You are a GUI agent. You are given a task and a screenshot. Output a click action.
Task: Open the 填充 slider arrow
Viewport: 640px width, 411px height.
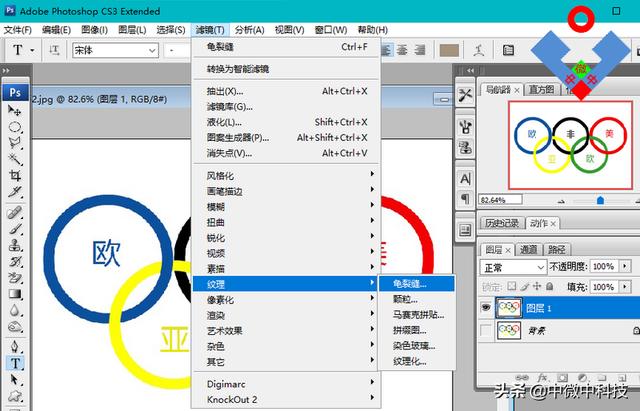625,287
